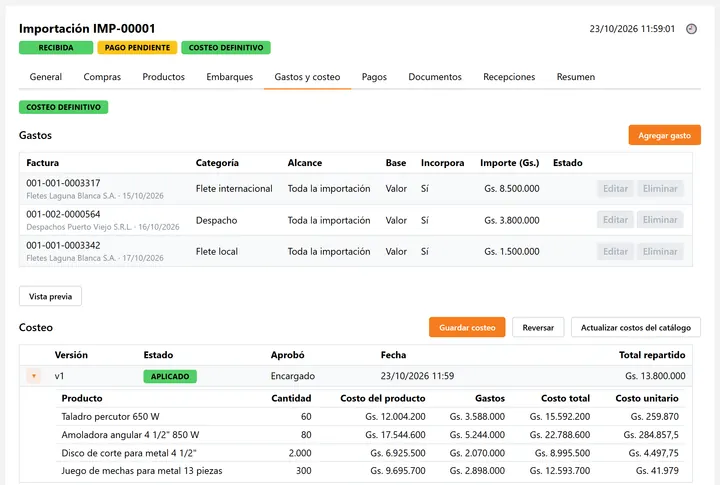The width and height of the screenshot is (720, 485).
Task: Edit the Flete internacional expense
Action: pyautogui.click(x=615, y=189)
